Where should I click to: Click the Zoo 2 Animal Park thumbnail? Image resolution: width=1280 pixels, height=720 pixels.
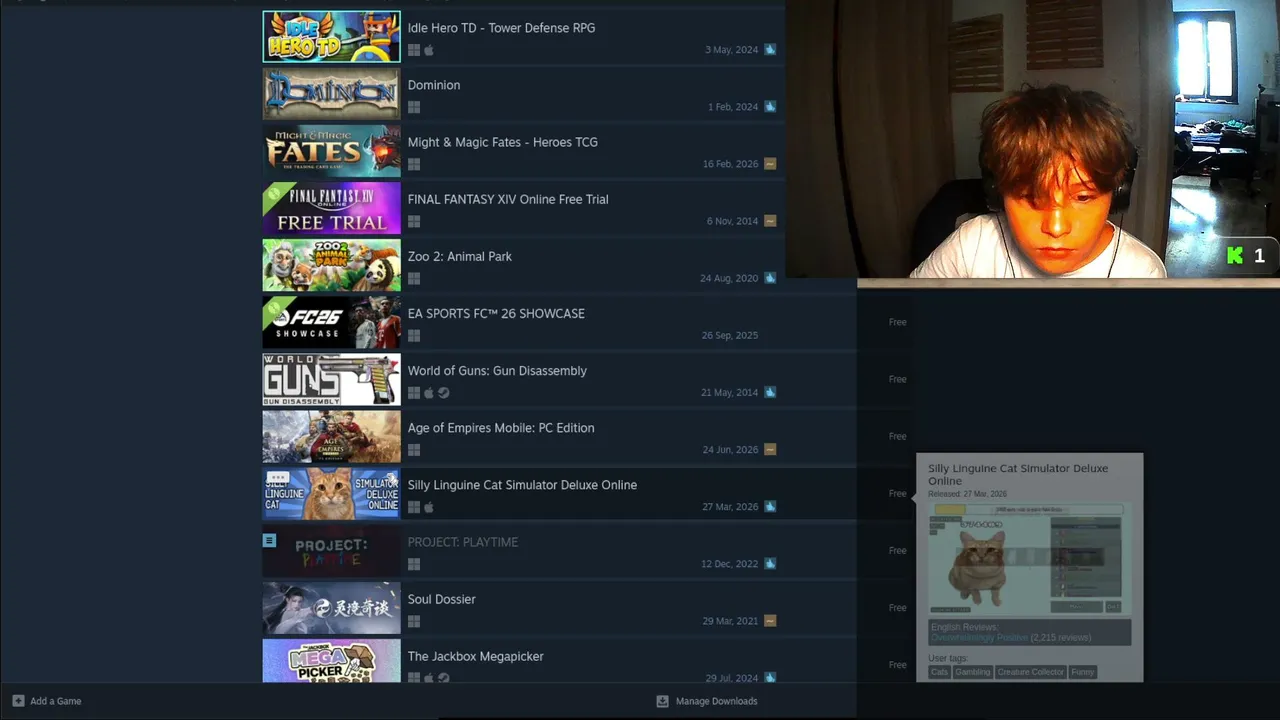[x=331, y=265]
